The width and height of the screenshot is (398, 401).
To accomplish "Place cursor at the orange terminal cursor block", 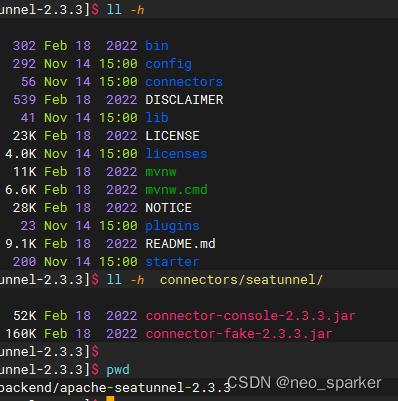I will [110, 399].
